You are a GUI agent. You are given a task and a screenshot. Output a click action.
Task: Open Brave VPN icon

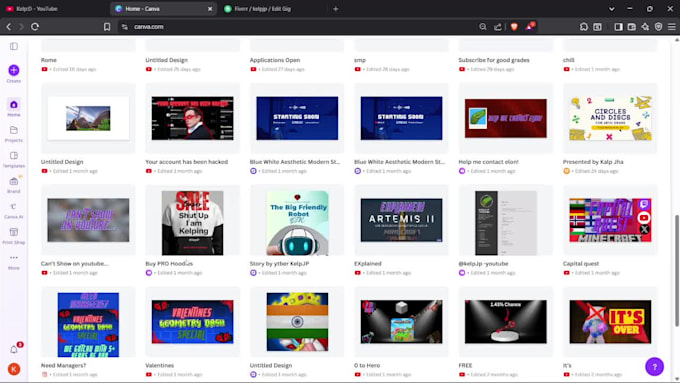click(658, 27)
